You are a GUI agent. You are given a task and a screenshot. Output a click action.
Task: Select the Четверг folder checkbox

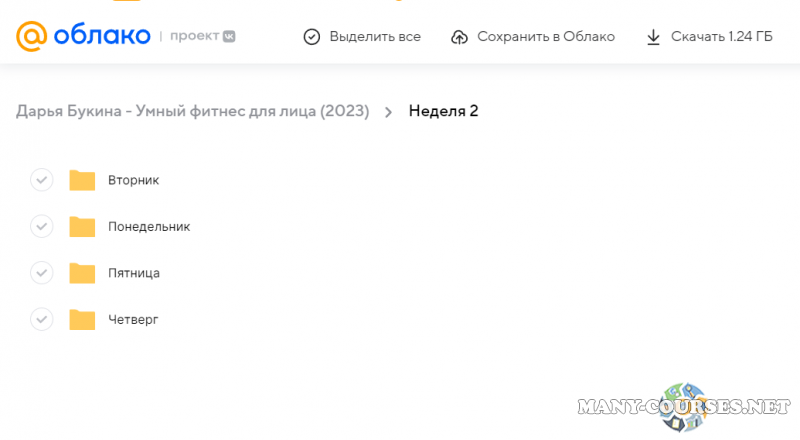tap(41, 320)
